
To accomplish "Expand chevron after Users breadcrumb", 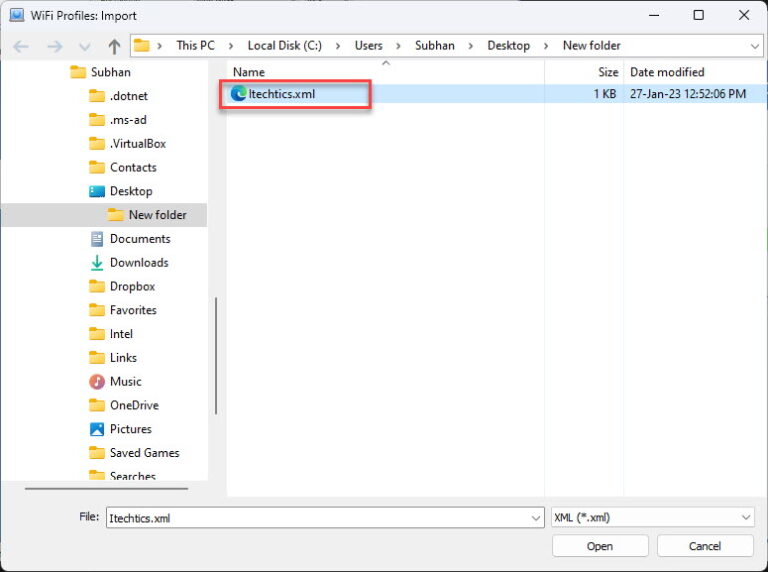I will point(398,46).
